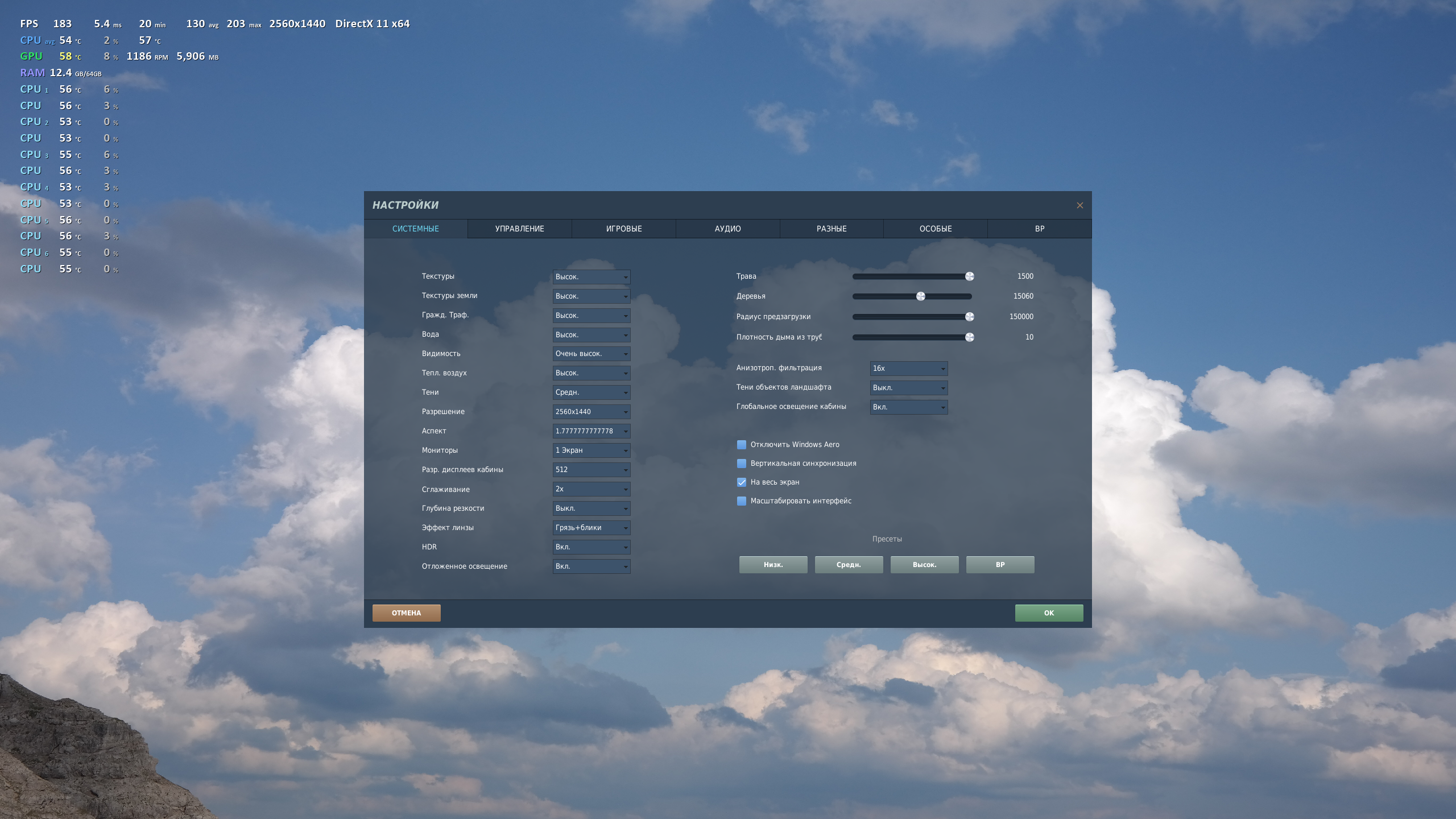
Task: Open the Особые tab
Action: click(x=936, y=229)
